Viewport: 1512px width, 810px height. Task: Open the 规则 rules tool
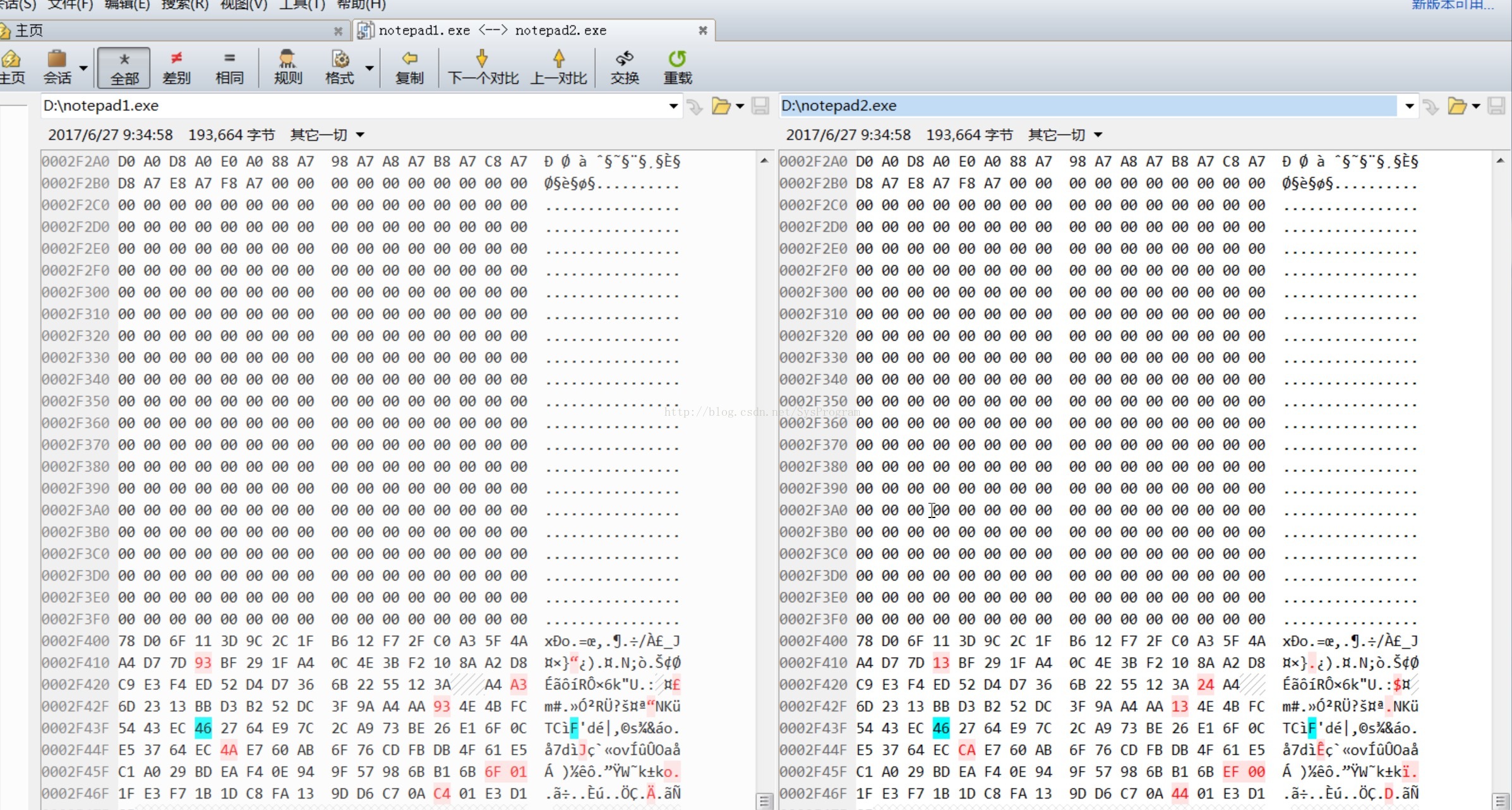coord(288,68)
